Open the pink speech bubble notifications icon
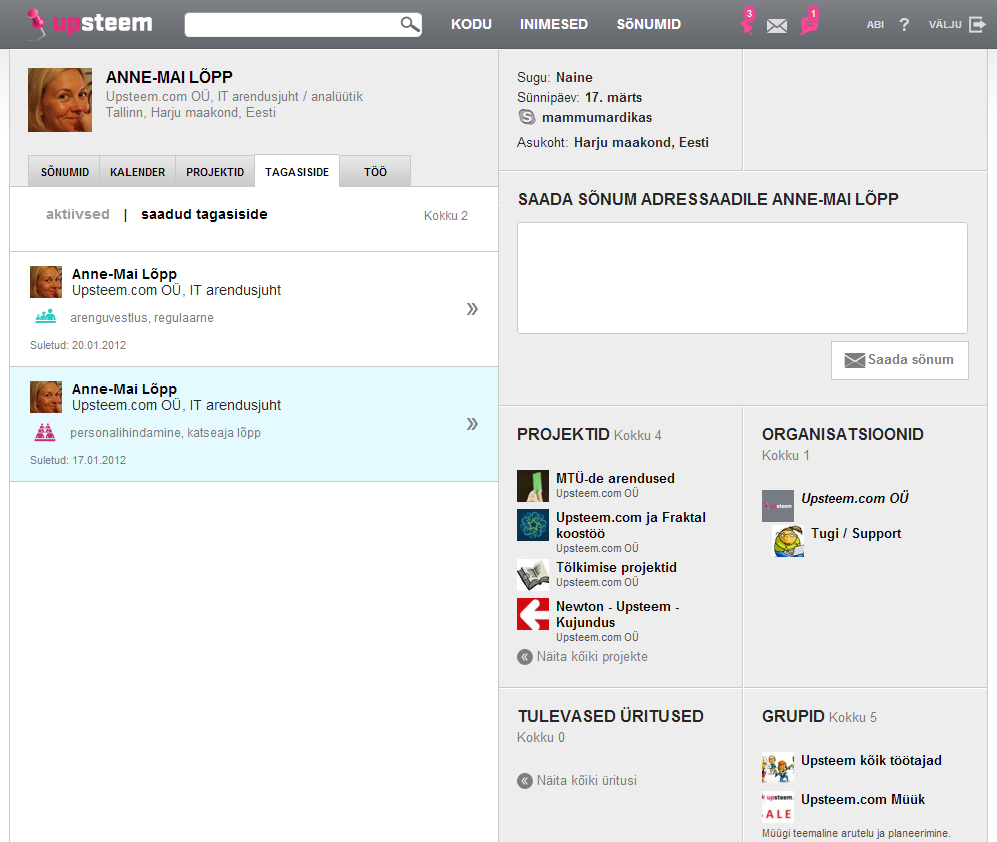 coord(809,21)
